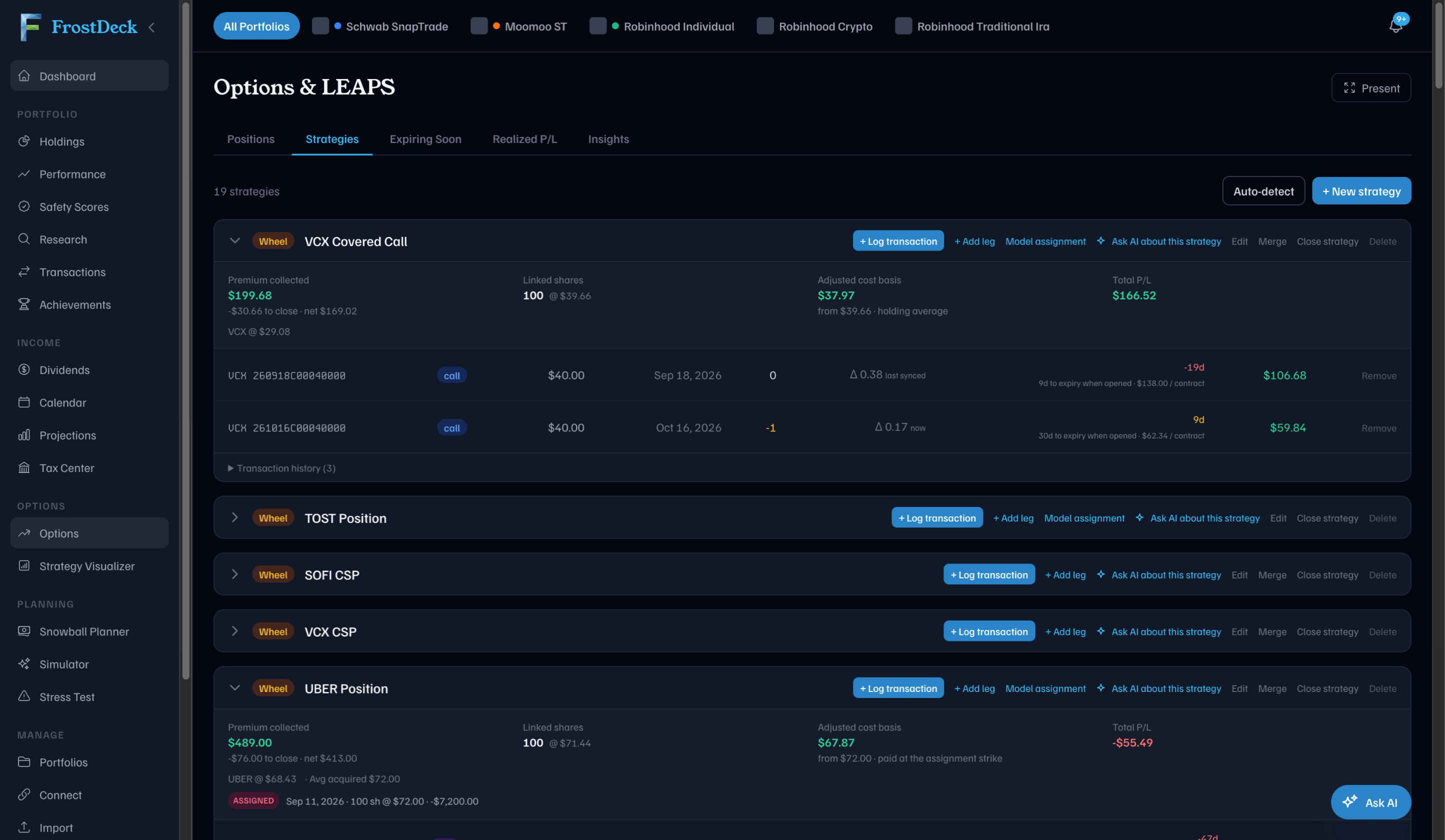The image size is (1445, 840).
Task: Expand the SOFI CSP strategy
Action: click(x=234, y=574)
